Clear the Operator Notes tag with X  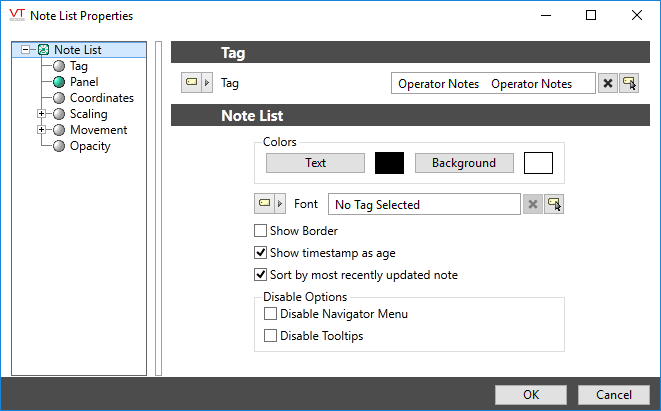coord(607,84)
